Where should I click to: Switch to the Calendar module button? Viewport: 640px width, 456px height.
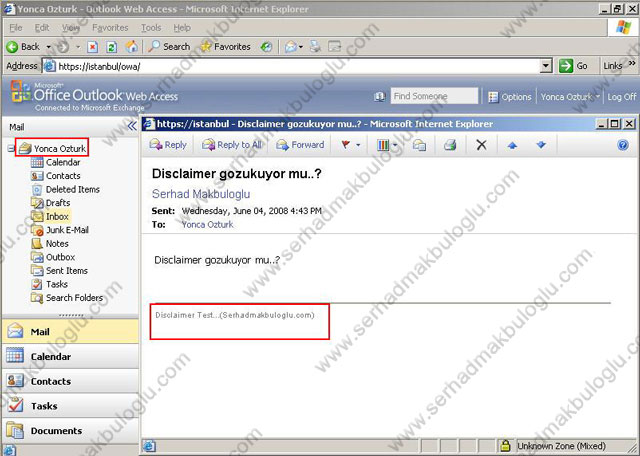[70, 356]
